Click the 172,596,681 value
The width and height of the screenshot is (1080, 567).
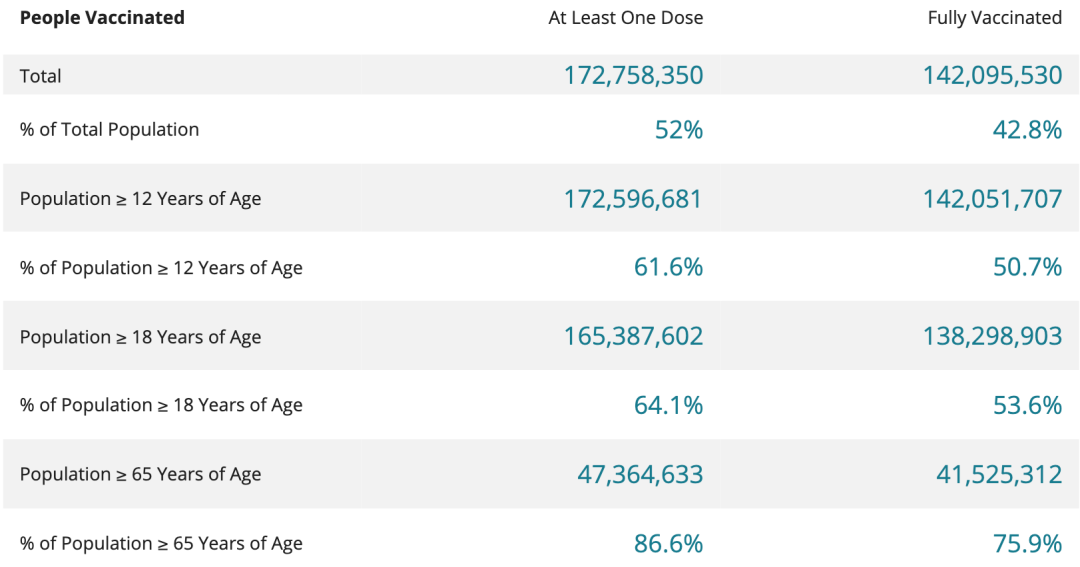point(633,199)
